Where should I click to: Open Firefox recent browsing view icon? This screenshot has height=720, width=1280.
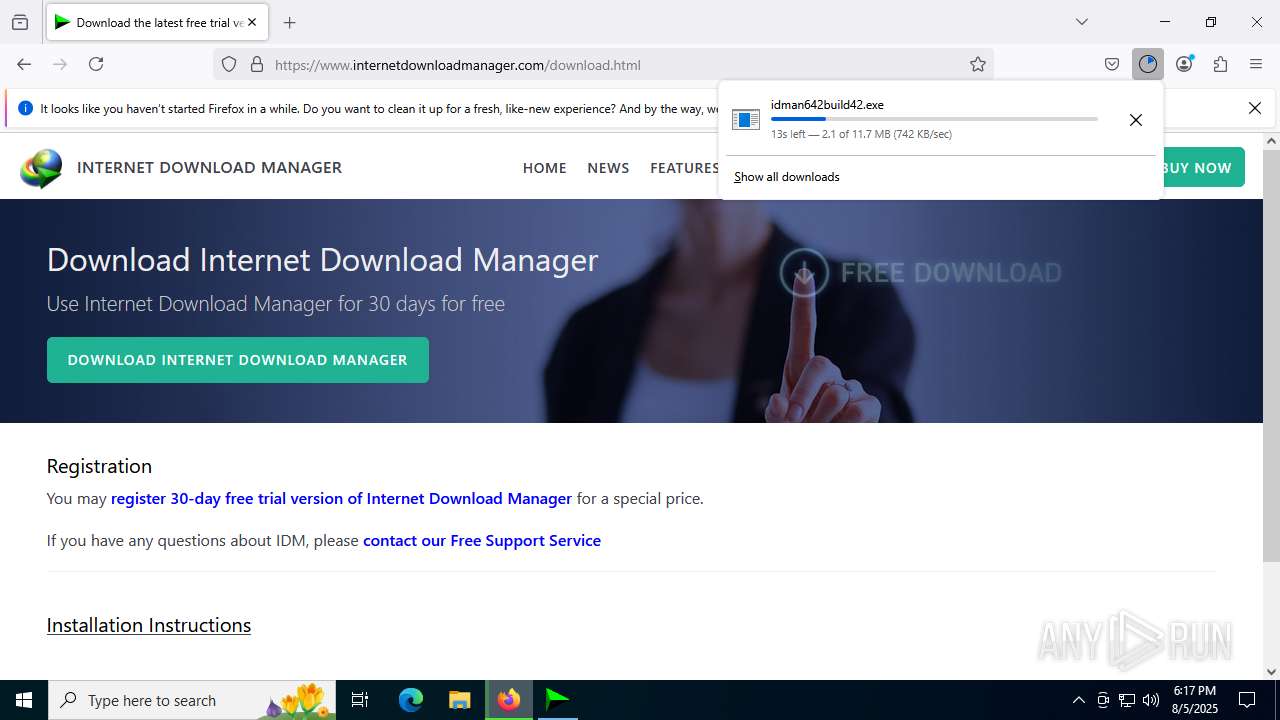pos(20,22)
